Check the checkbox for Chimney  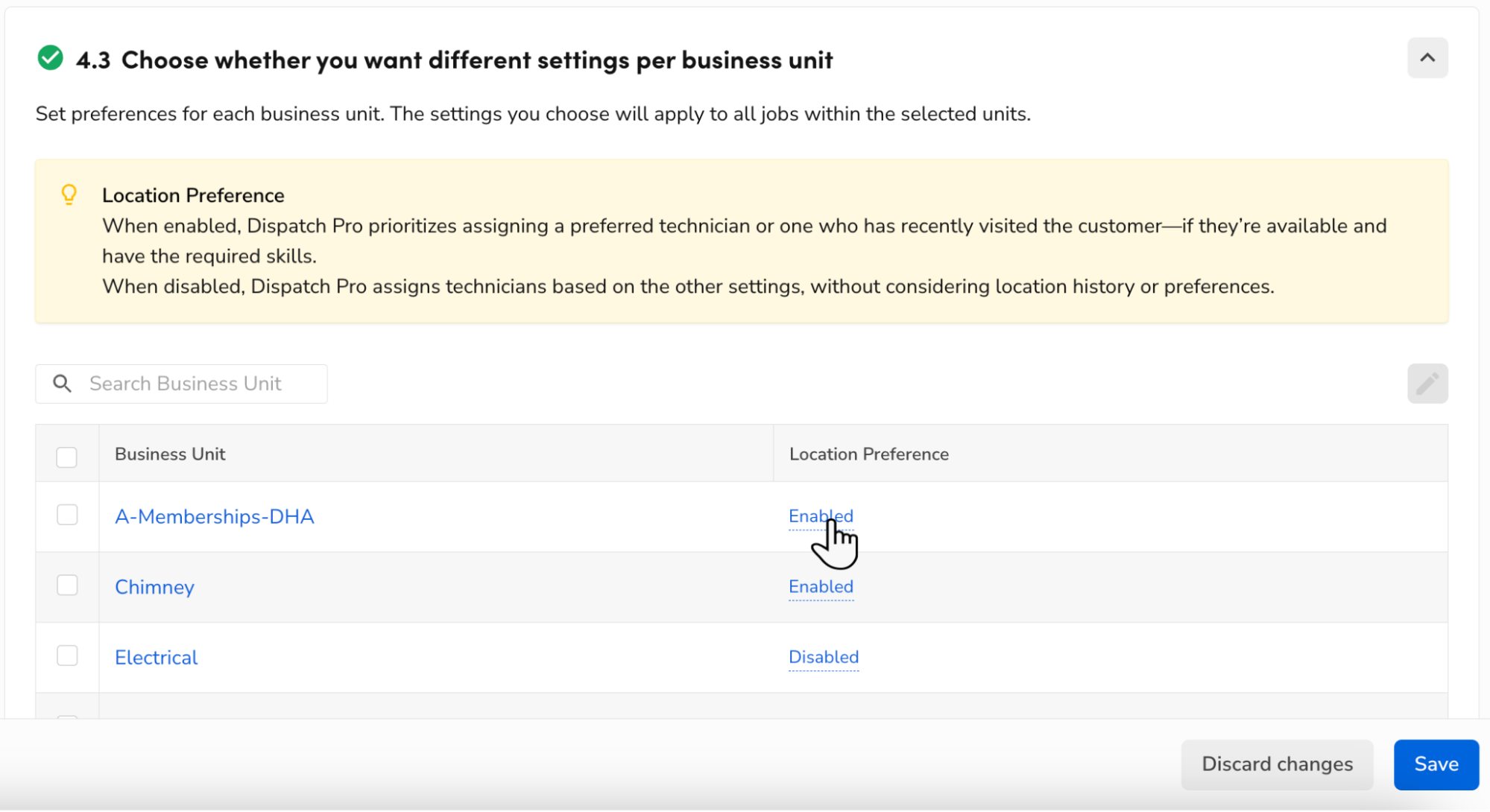pyautogui.click(x=68, y=586)
